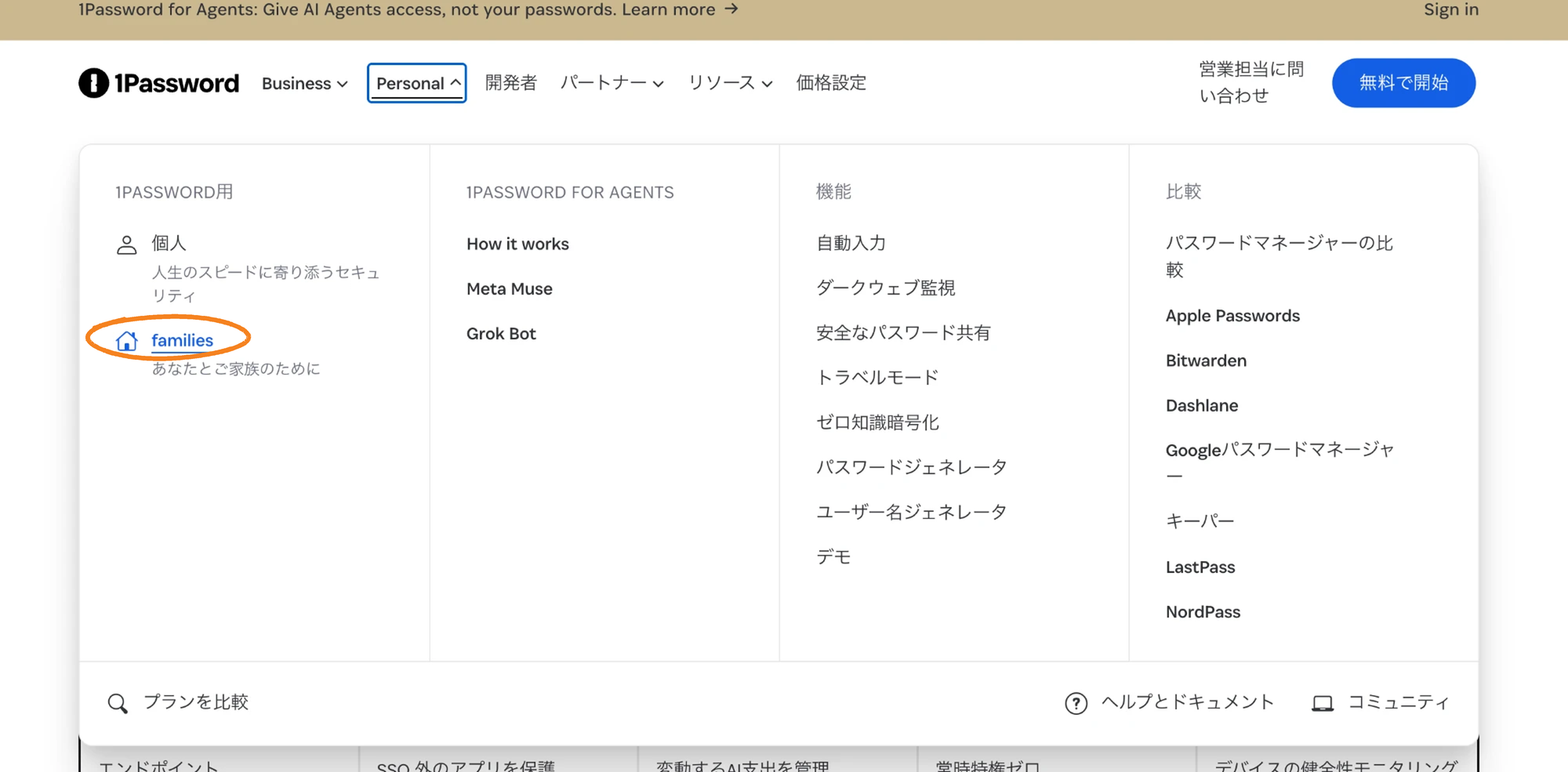This screenshot has height=772, width=1568.
Task: Collapse the Personal dropdown menu
Action: pyautogui.click(x=417, y=83)
